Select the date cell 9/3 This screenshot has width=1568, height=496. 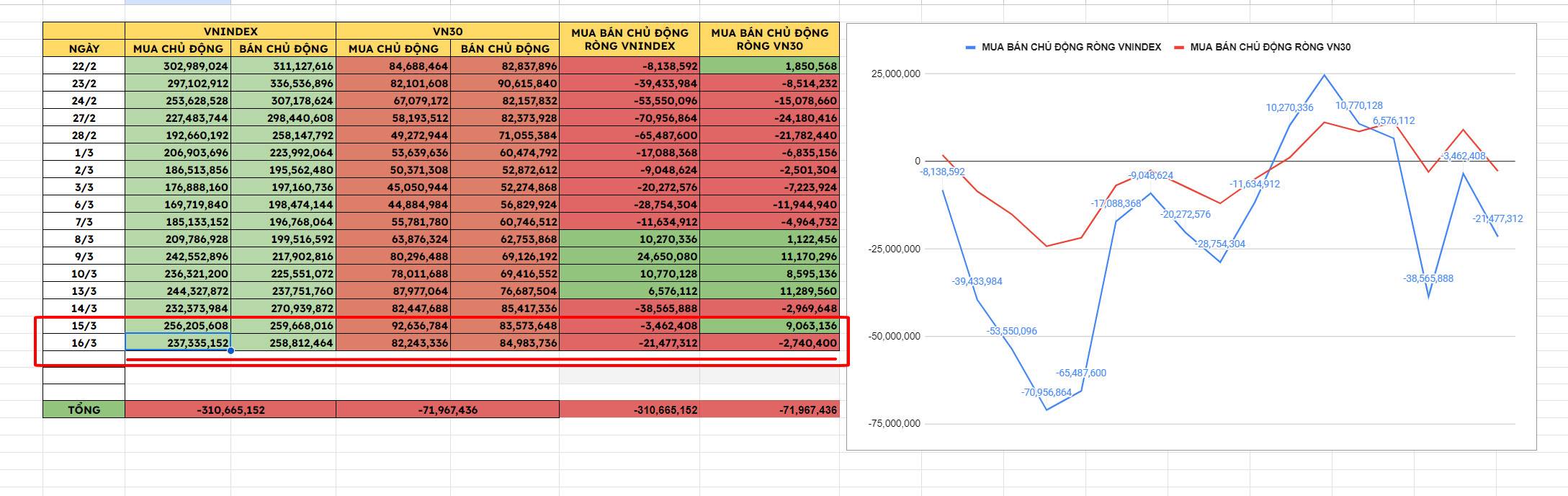click(84, 256)
